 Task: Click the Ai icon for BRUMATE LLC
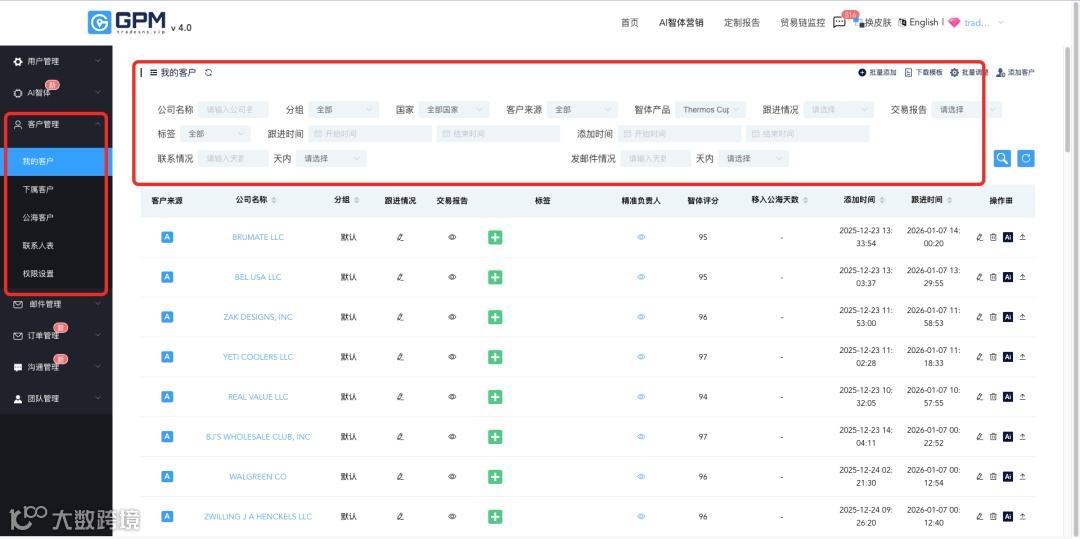pyautogui.click(x=1008, y=237)
